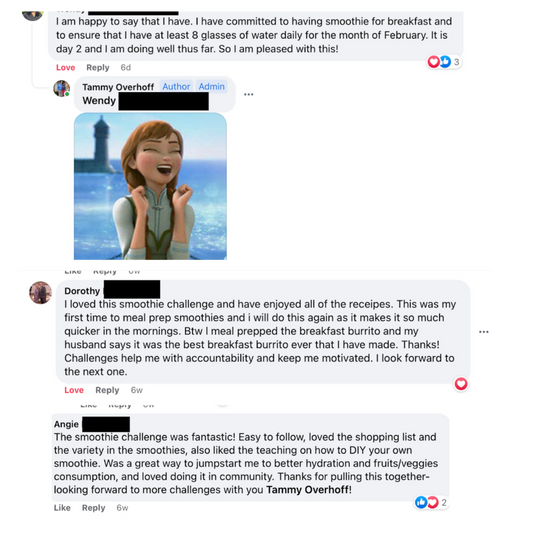Toggle Love on Dorothy's comment
533x533 pixels.
[74, 390]
